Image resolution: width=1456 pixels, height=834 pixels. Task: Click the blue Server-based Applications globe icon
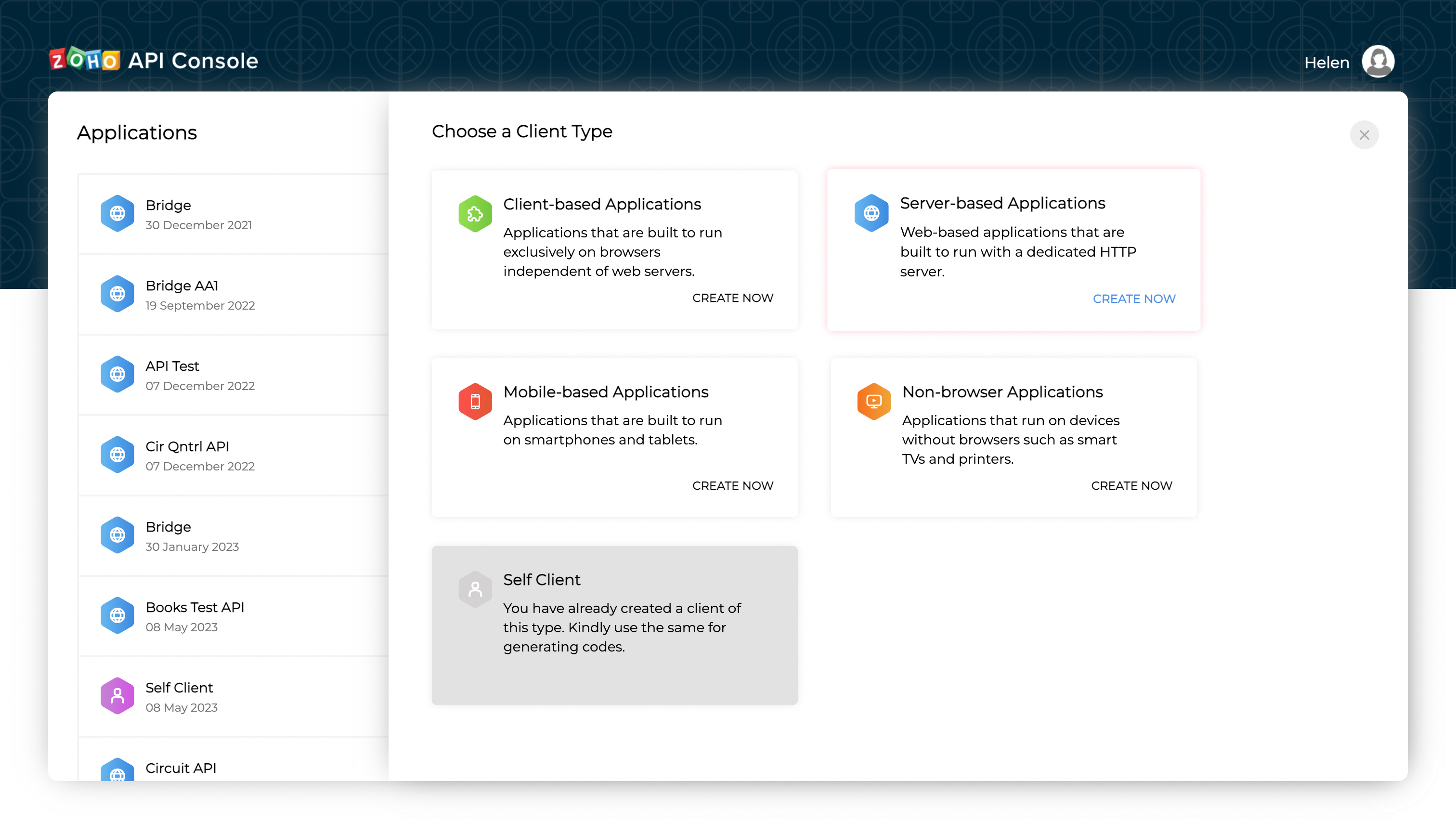click(871, 213)
